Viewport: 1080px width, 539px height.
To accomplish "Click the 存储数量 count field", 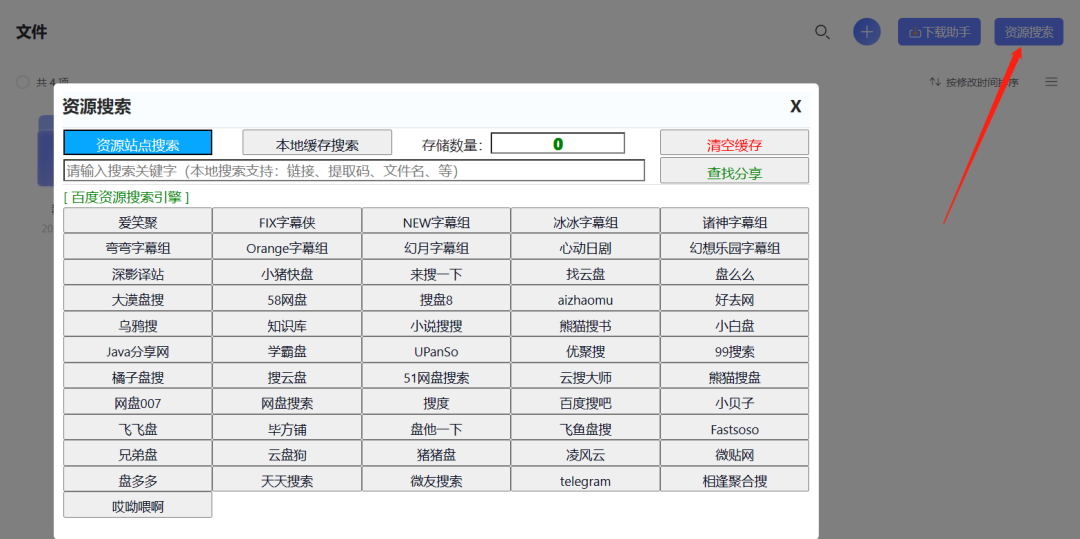I will pos(557,143).
